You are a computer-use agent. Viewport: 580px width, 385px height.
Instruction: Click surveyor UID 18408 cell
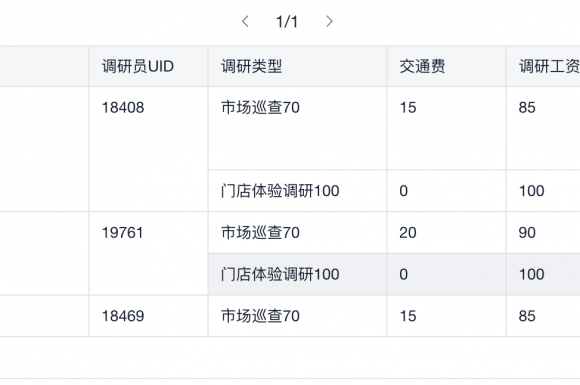pos(123,108)
